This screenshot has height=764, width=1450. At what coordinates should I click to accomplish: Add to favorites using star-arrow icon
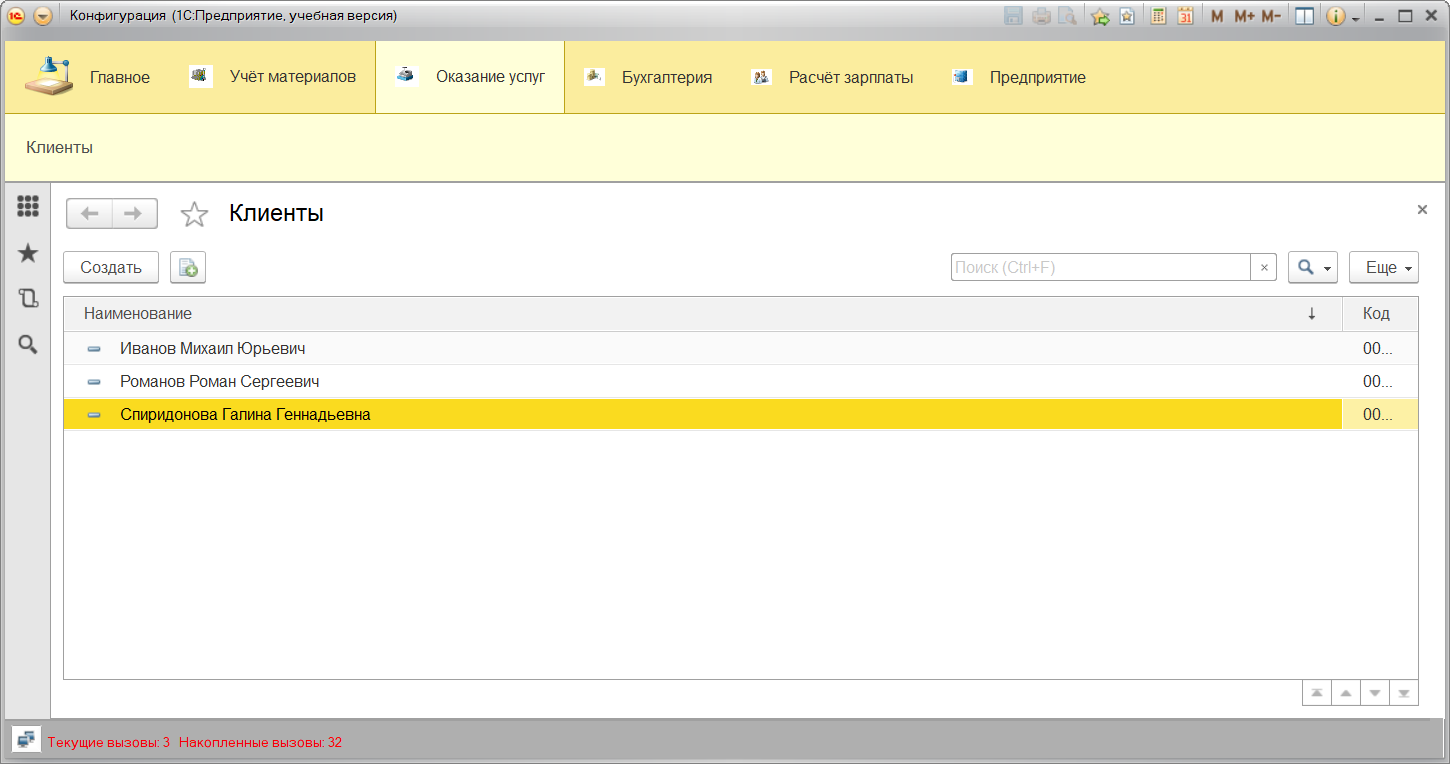(1100, 16)
